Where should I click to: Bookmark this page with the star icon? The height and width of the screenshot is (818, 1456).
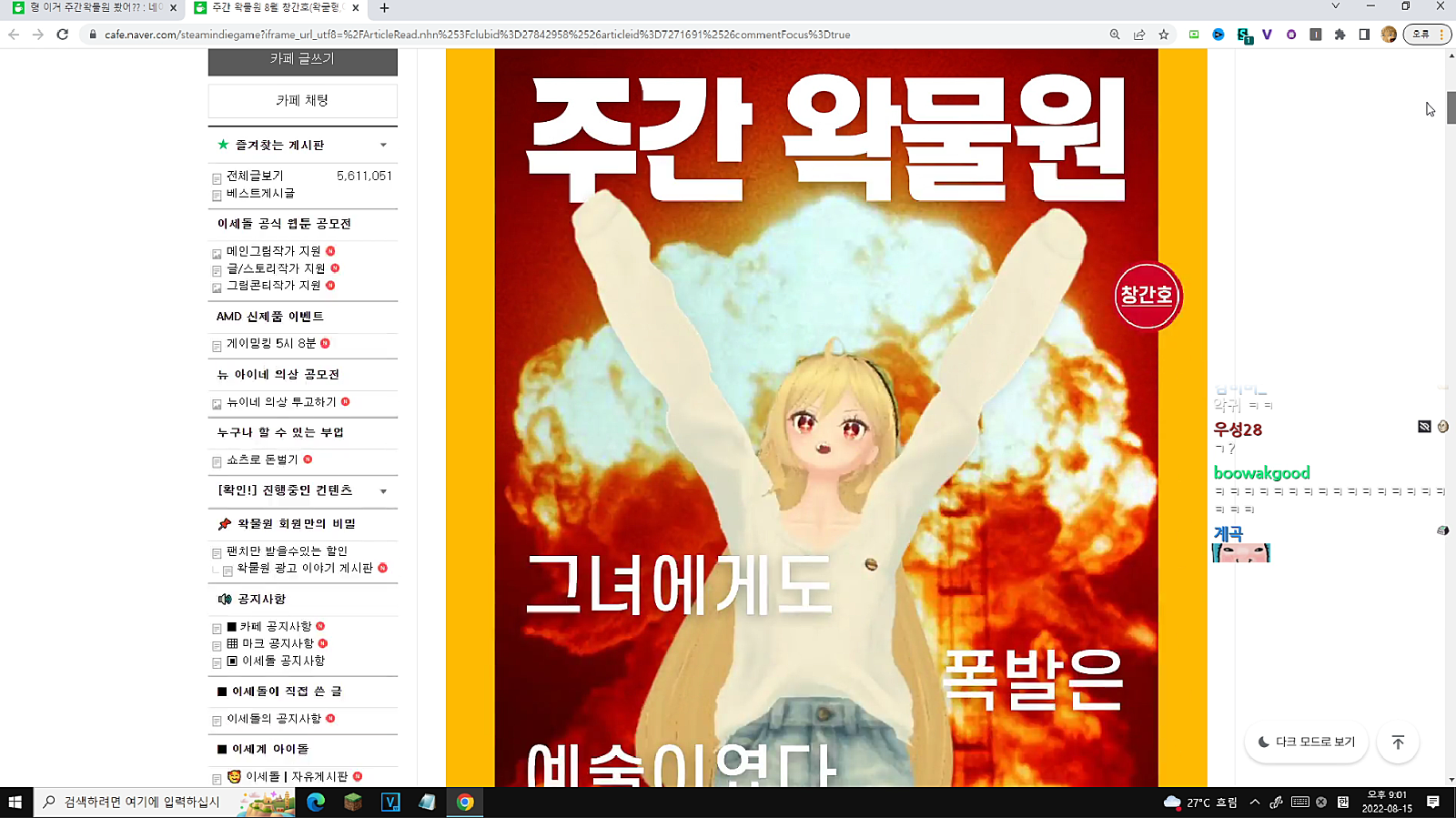(1163, 35)
